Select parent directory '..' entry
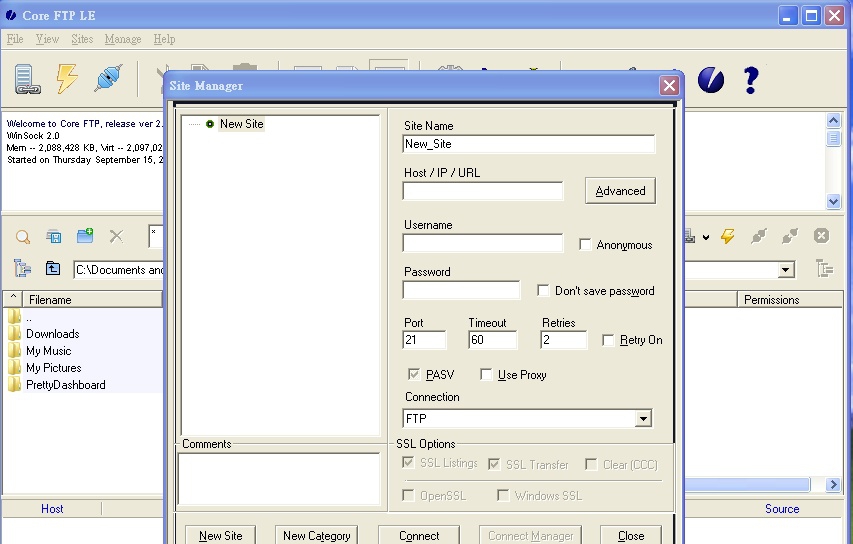The width and height of the screenshot is (853, 544). (29, 318)
